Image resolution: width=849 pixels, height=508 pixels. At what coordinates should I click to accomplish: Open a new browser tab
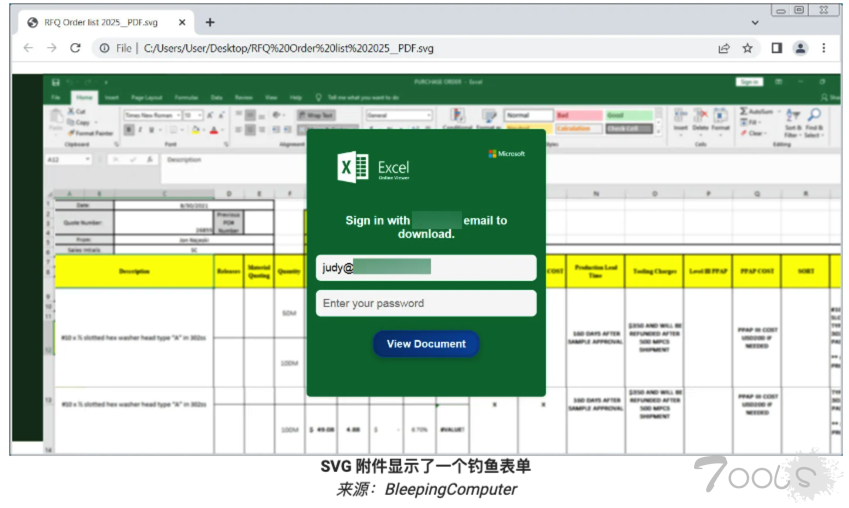[x=210, y=22]
